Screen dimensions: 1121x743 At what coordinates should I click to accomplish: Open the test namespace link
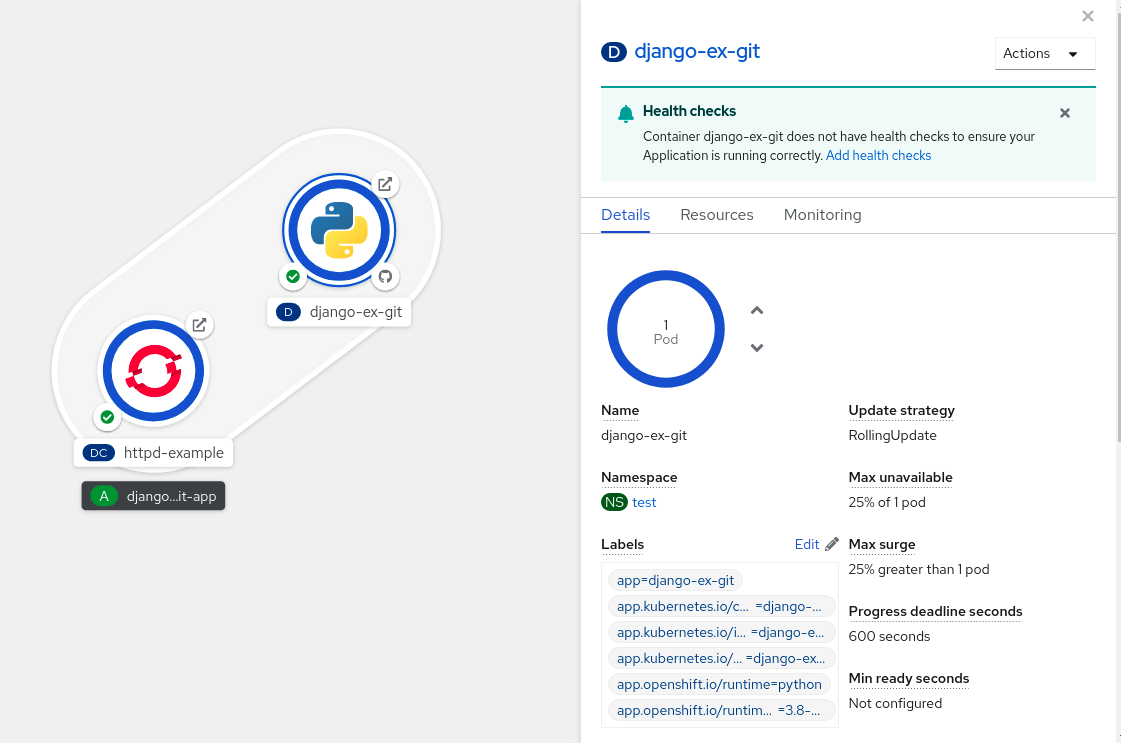644,502
